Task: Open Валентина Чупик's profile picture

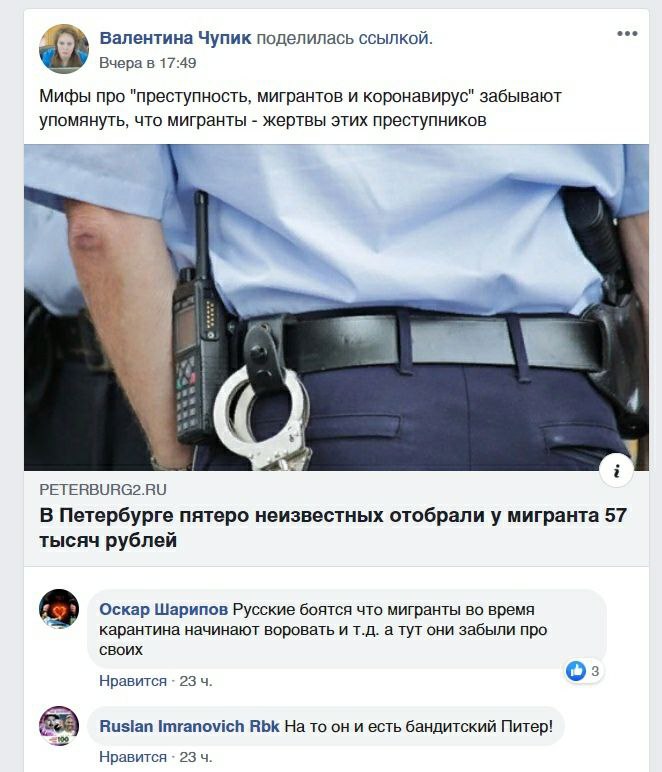Action: 64,49
